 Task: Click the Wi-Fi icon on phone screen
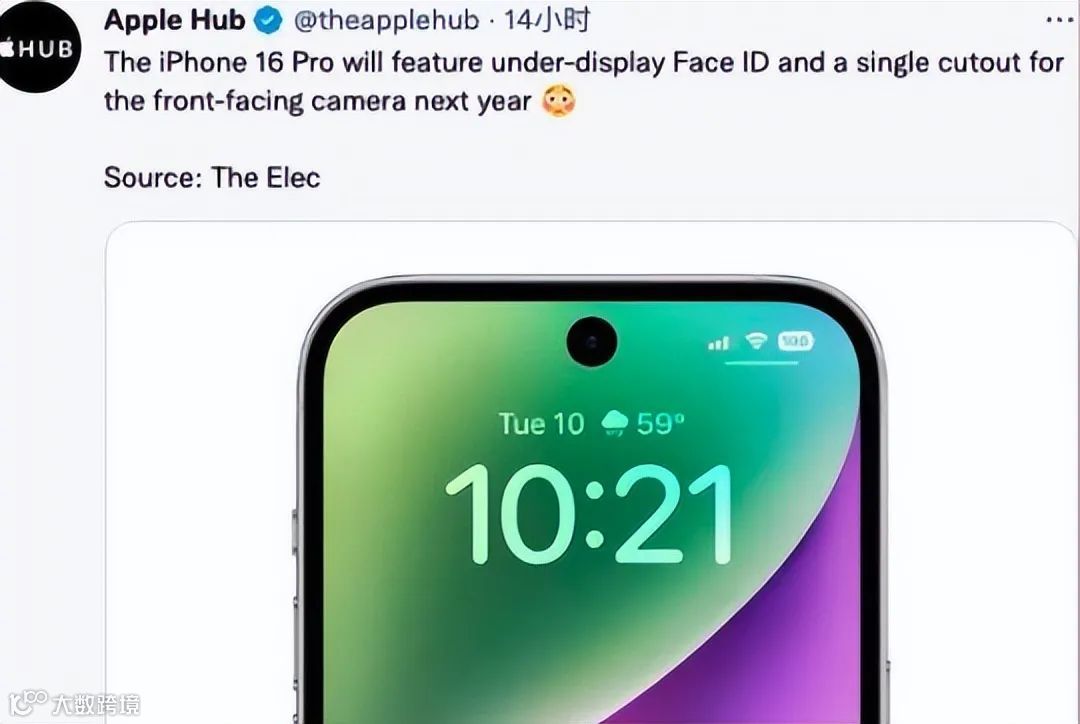tap(756, 340)
